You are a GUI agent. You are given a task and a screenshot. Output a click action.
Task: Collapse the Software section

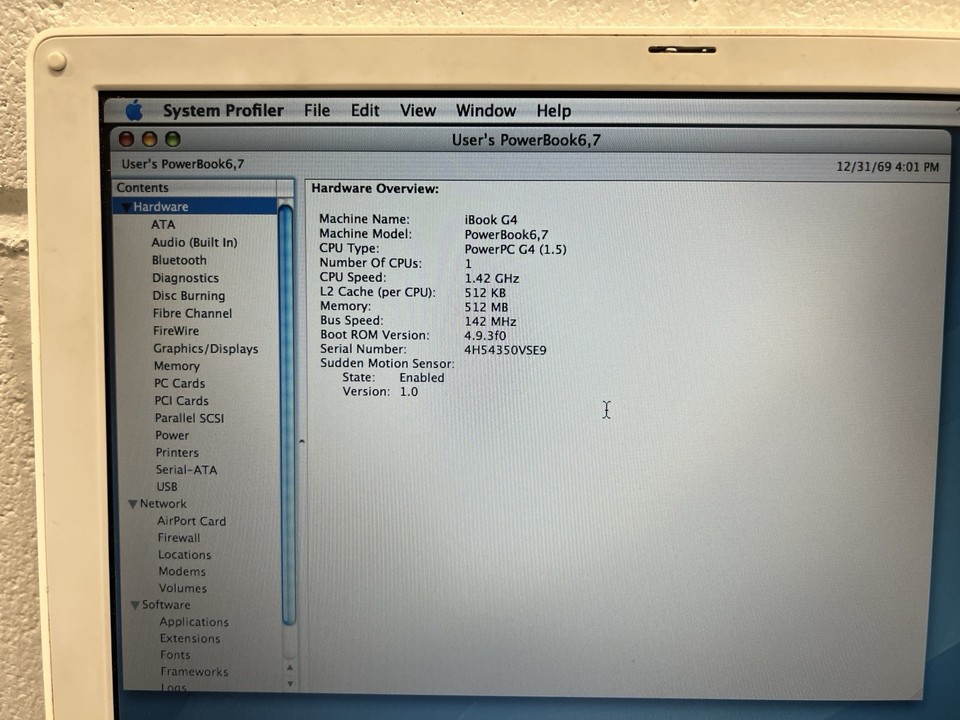[135, 604]
